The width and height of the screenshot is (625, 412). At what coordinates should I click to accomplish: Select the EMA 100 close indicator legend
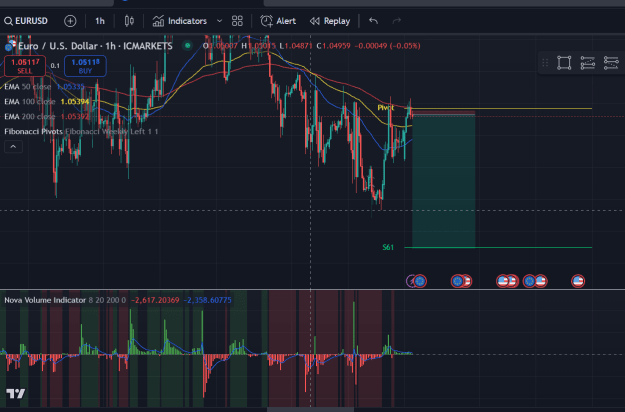47,102
